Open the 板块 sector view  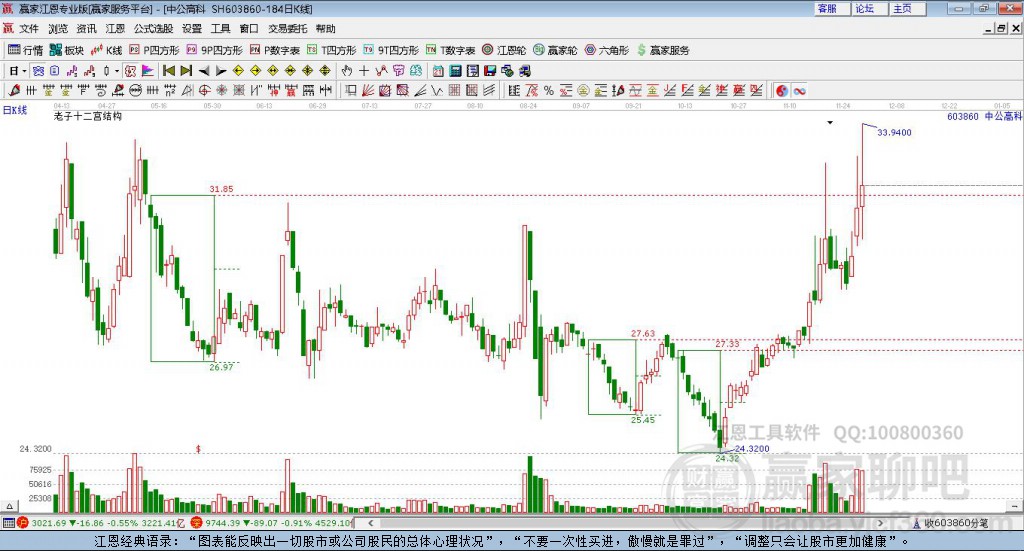(67, 50)
